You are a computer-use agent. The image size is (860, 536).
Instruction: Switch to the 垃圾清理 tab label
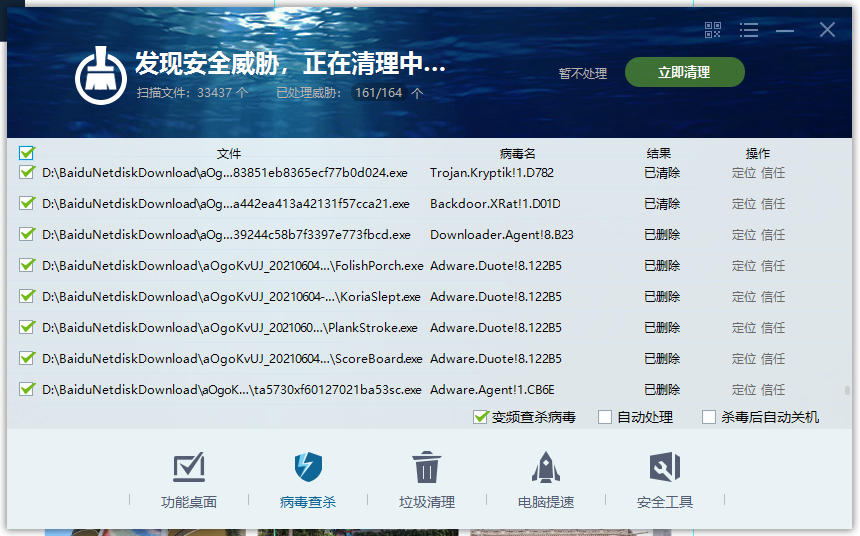pos(427,501)
